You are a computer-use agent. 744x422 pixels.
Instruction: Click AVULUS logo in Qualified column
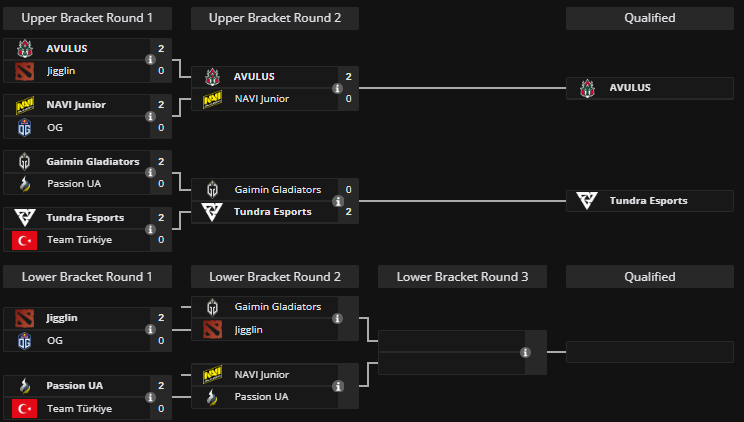pyautogui.click(x=587, y=88)
